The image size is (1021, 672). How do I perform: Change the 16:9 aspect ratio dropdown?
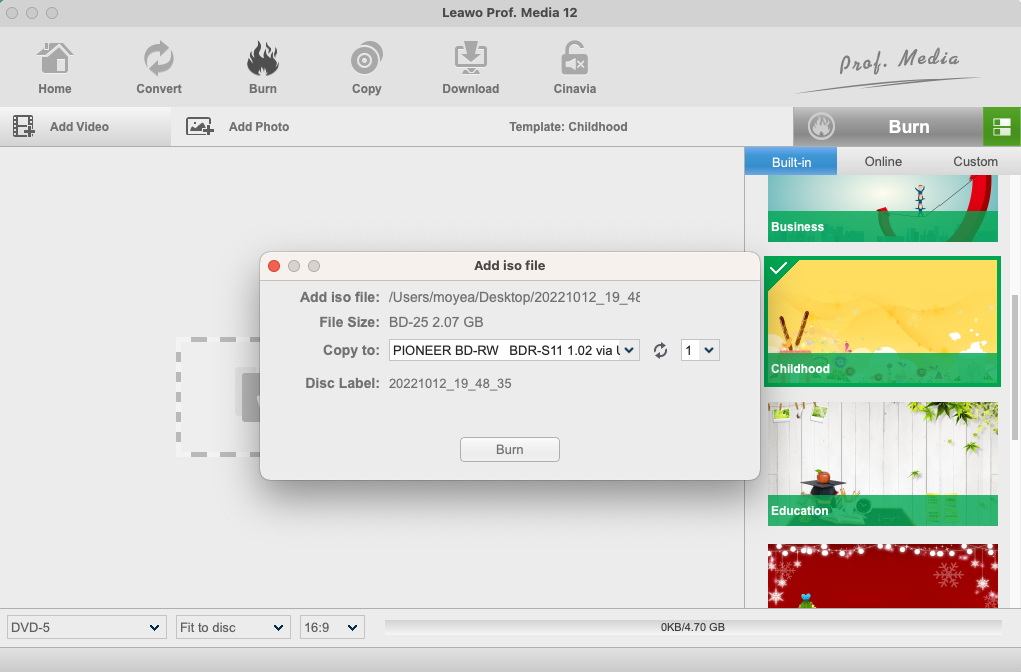pos(332,627)
